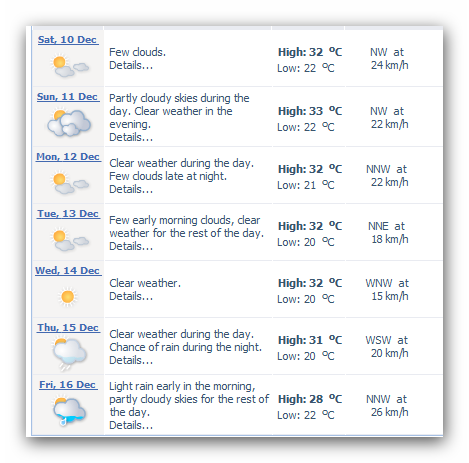469x463 pixels.
Task: Click the Tue, 13 Dec weather icon
Action: 70,240
